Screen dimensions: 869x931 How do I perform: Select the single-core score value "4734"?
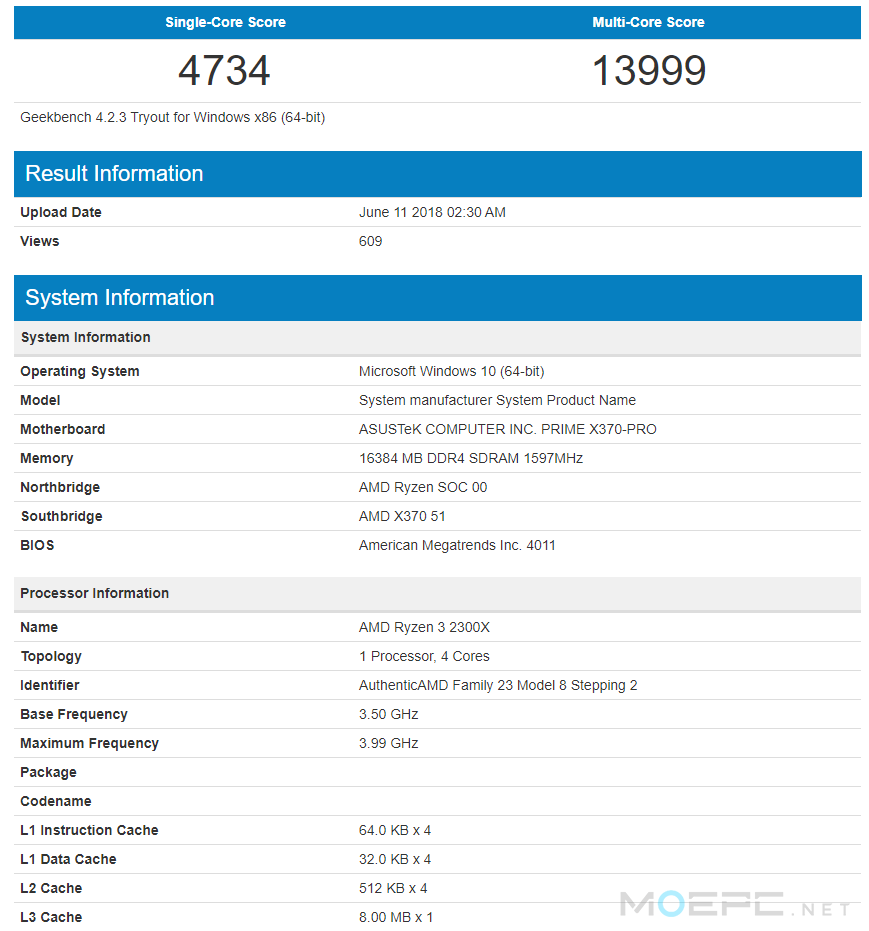click(x=224, y=71)
